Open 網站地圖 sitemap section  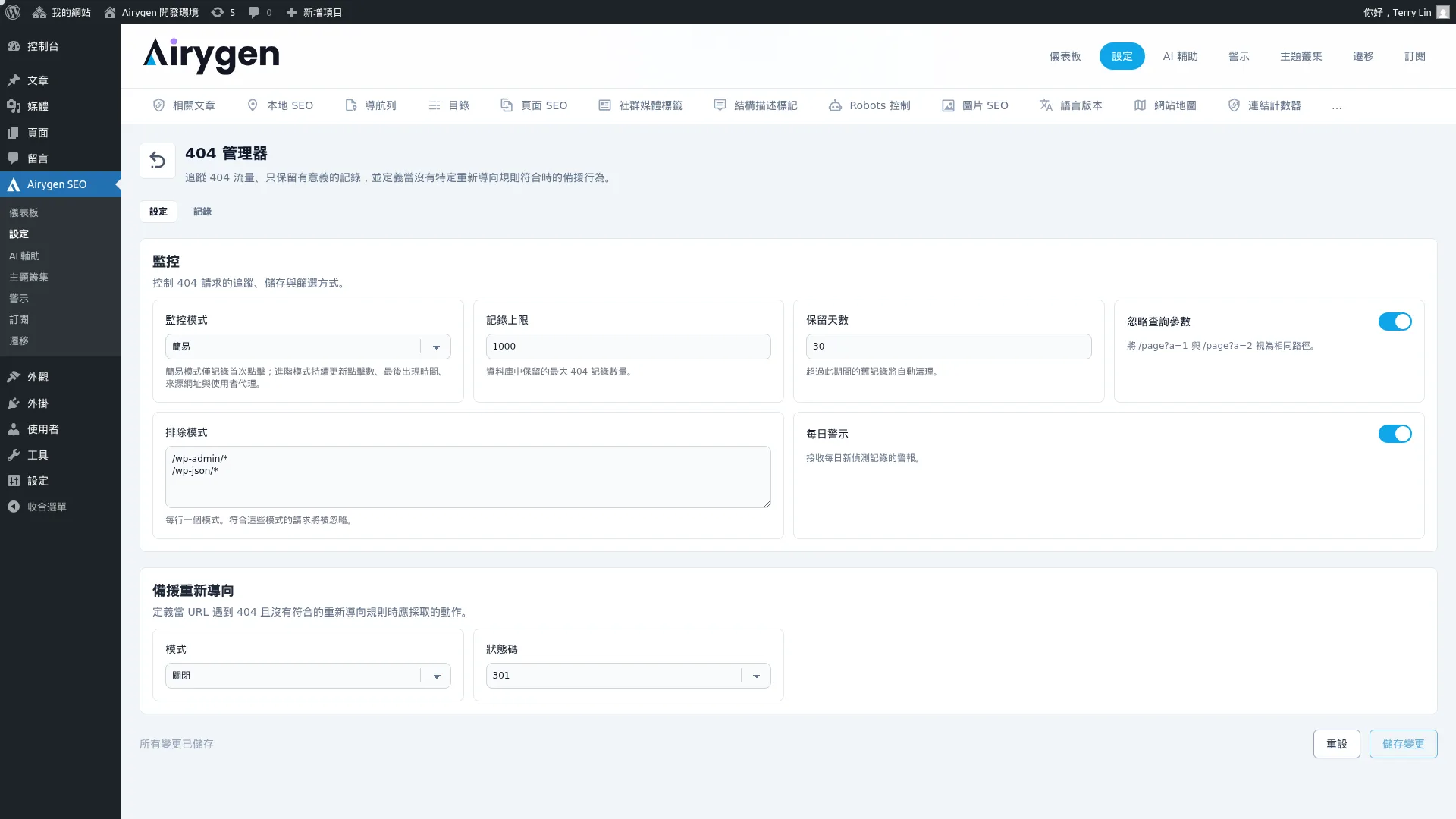tap(1166, 105)
